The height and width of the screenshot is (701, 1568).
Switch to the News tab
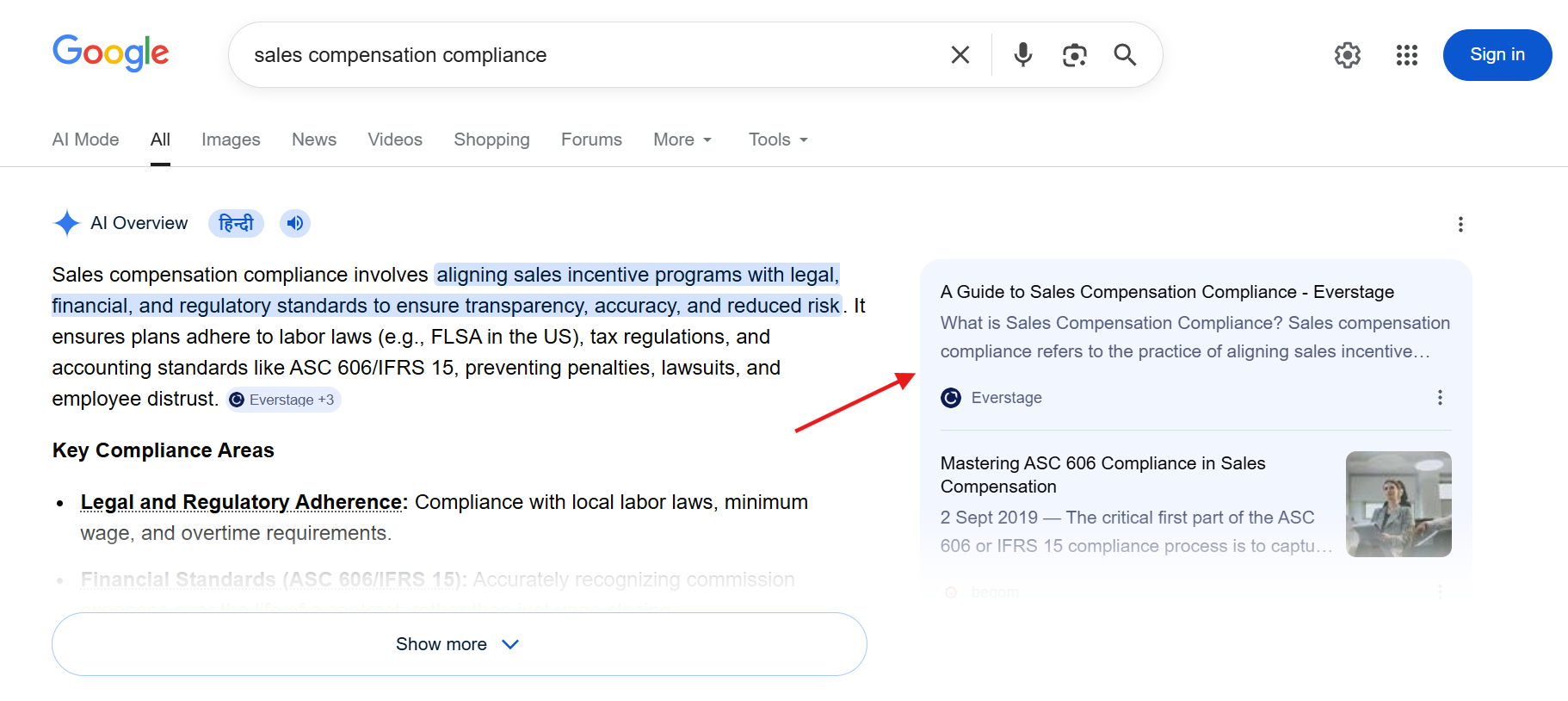click(x=314, y=140)
